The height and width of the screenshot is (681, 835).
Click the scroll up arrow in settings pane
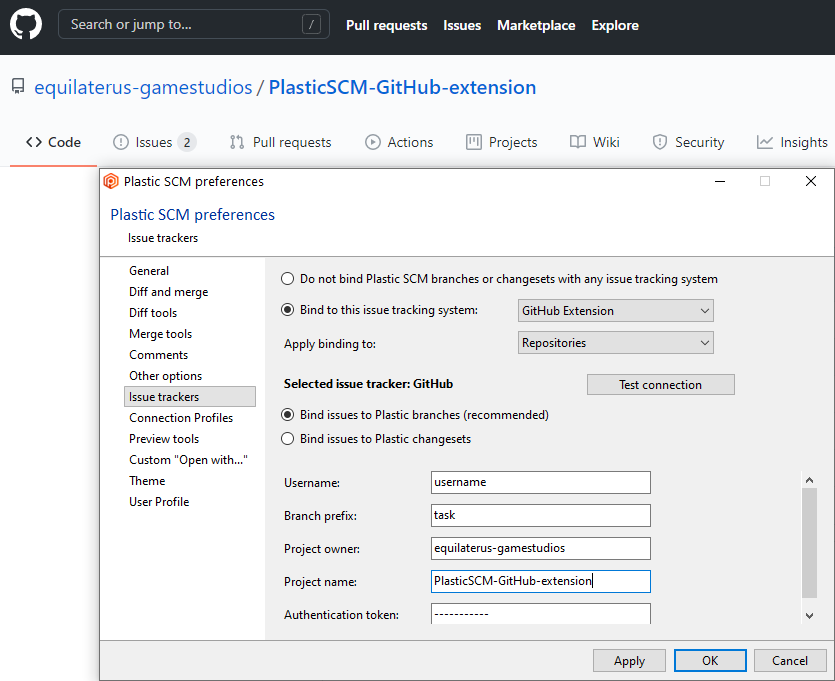tap(809, 480)
